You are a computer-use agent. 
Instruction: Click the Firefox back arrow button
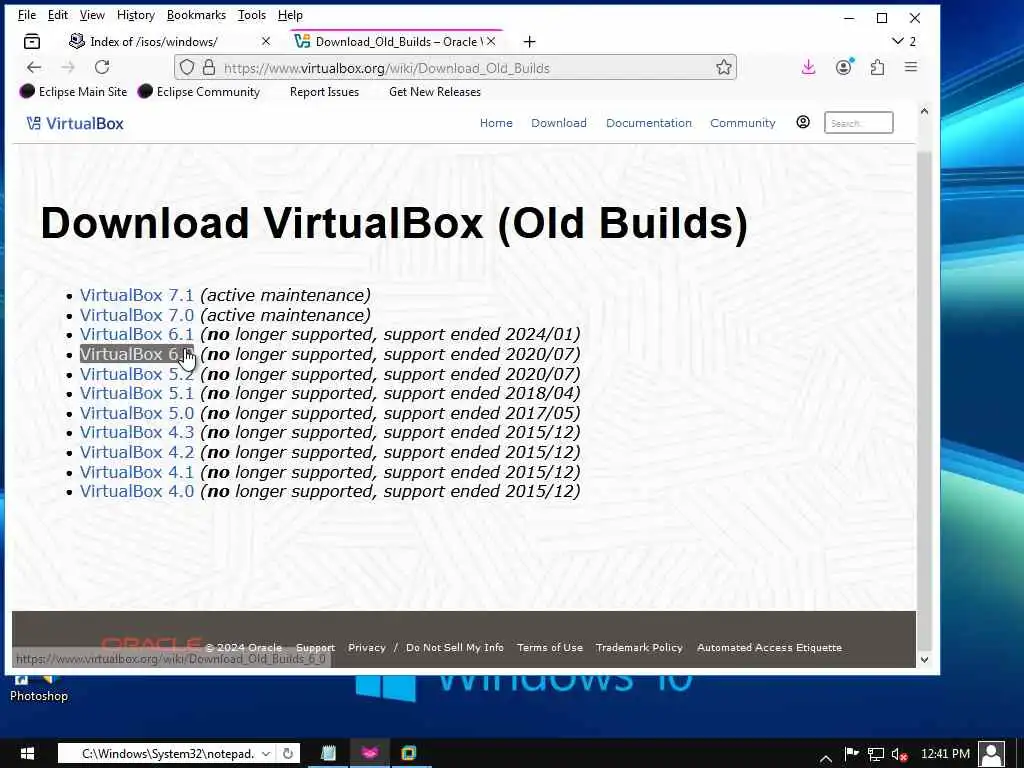tap(34, 67)
